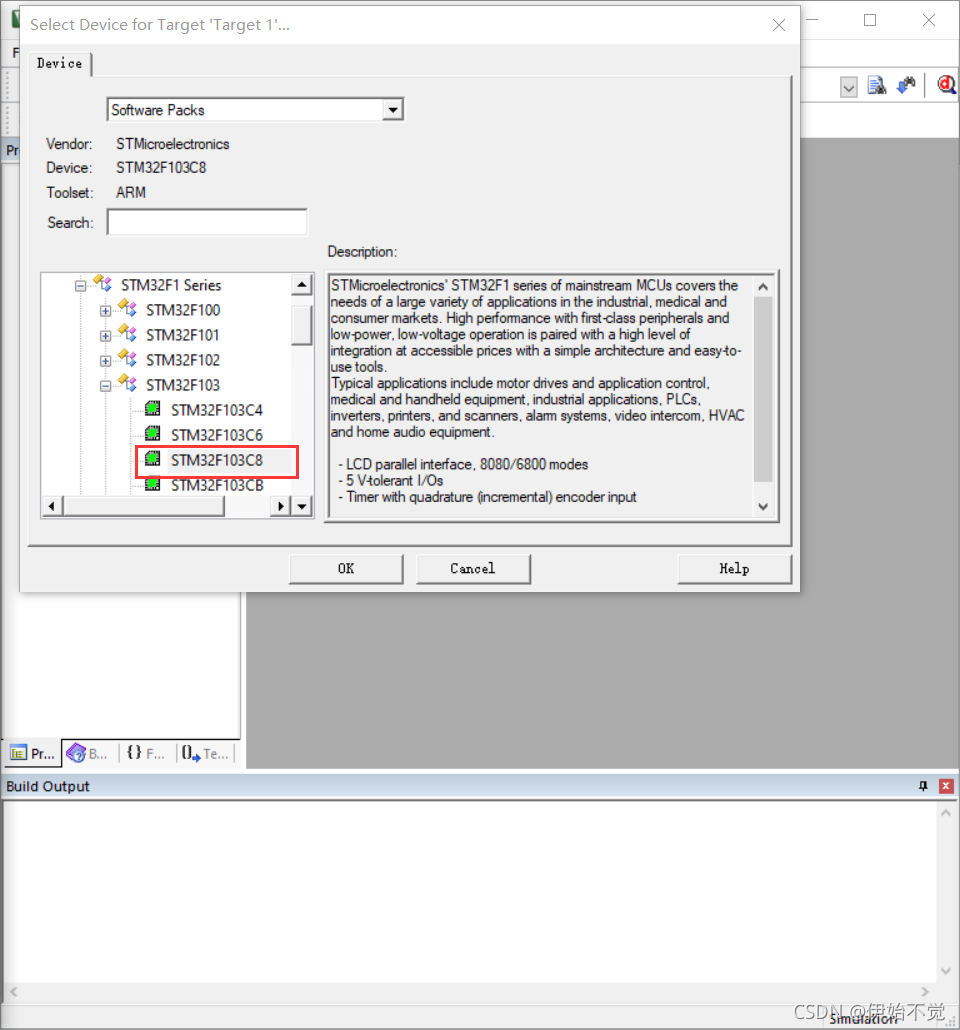Screen dimensions: 960x1030
Task: Open the Templates tab icon
Action: click(191, 753)
